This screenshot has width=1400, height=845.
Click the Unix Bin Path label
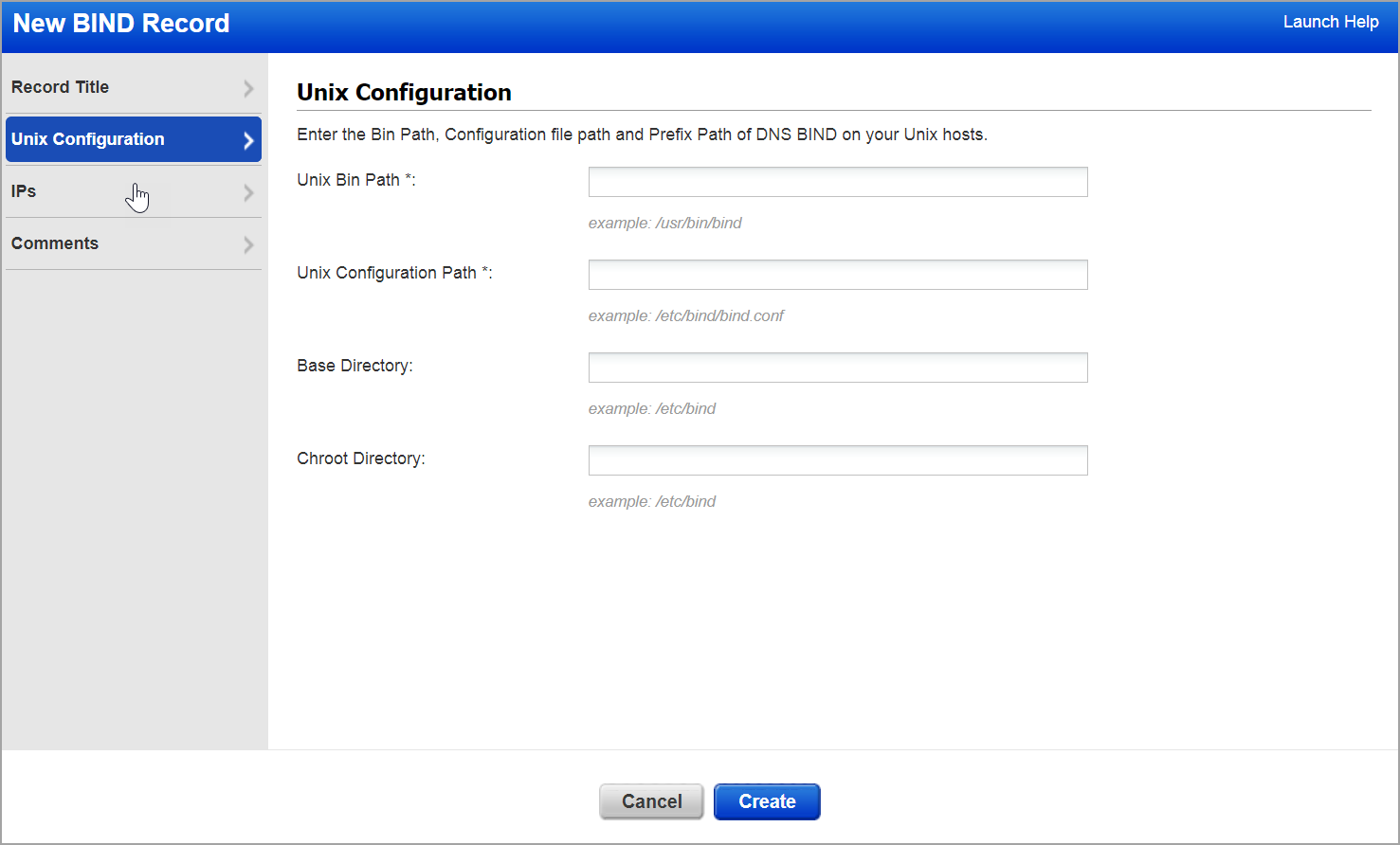pos(356,180)
